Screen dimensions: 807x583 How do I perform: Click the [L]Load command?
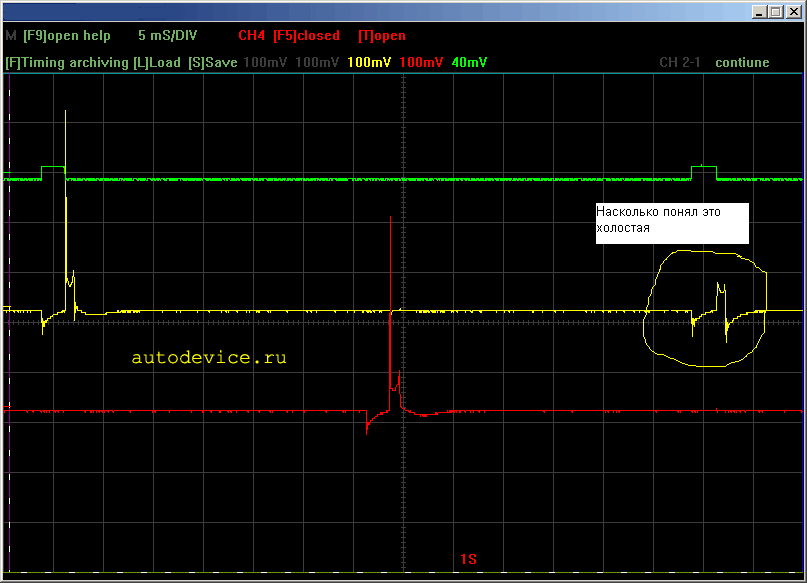point(157,63)
